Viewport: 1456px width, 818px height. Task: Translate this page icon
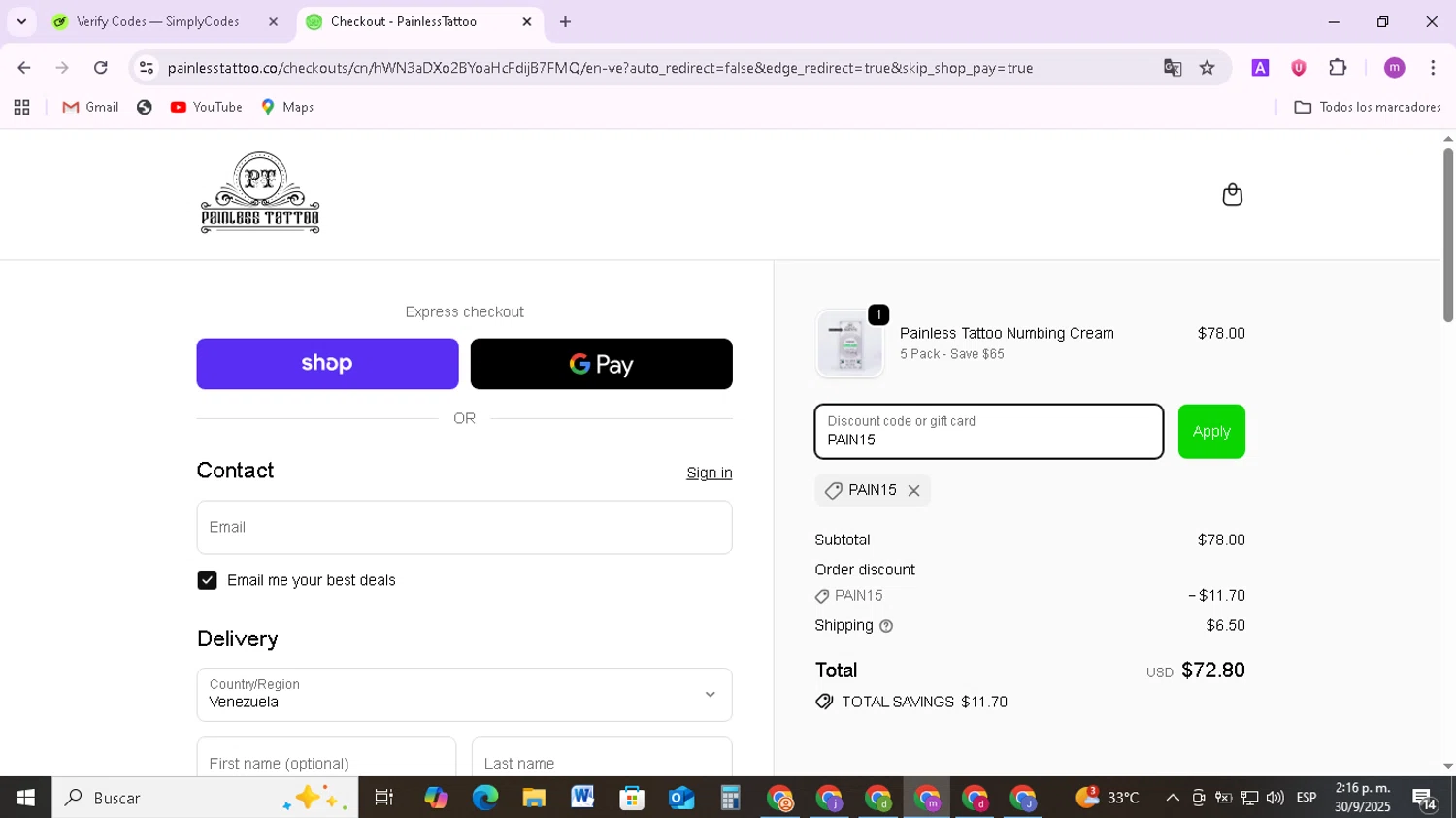click(x=1173, y=68)
